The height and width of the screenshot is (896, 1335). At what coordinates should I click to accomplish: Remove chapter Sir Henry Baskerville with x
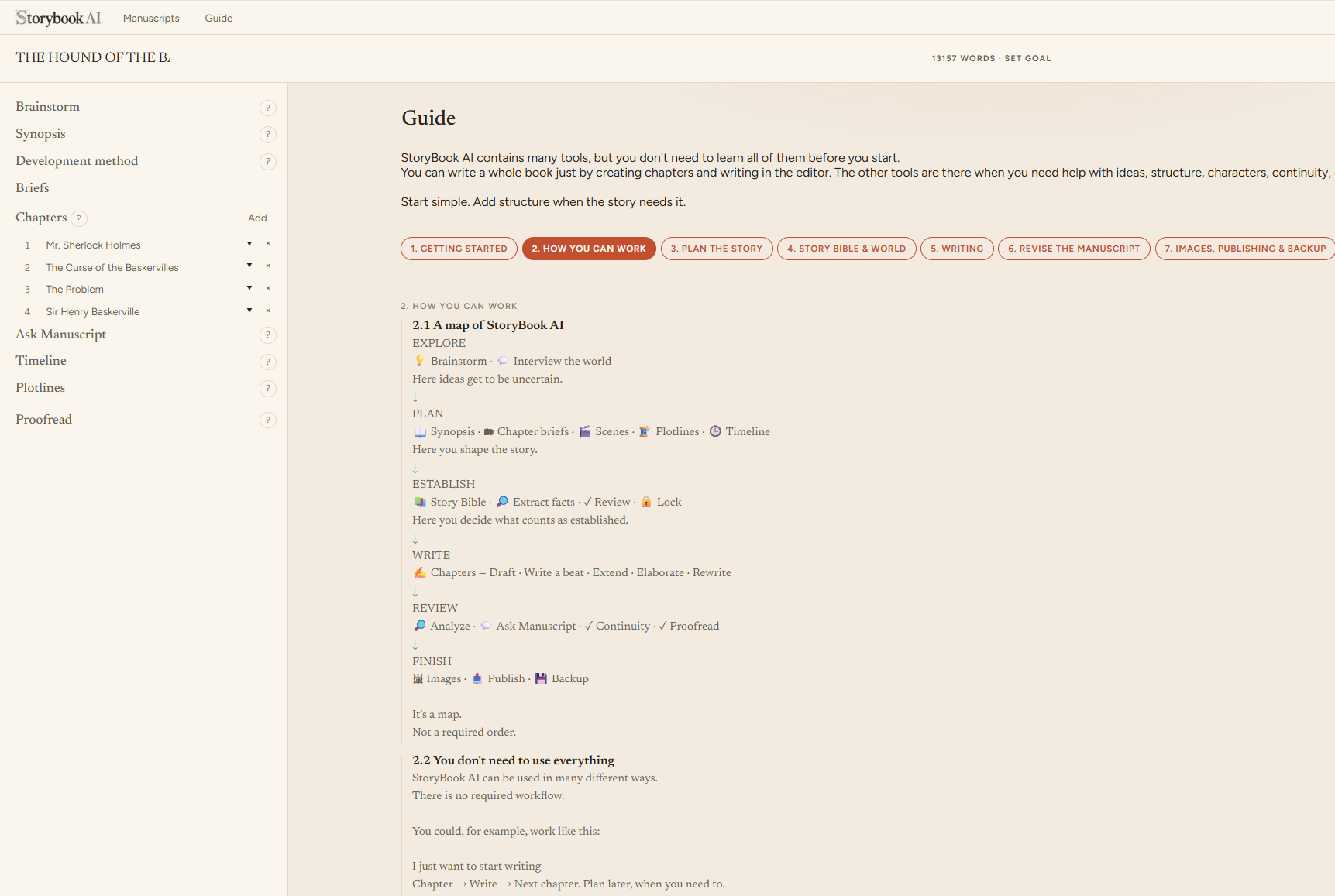click(268, 311)
